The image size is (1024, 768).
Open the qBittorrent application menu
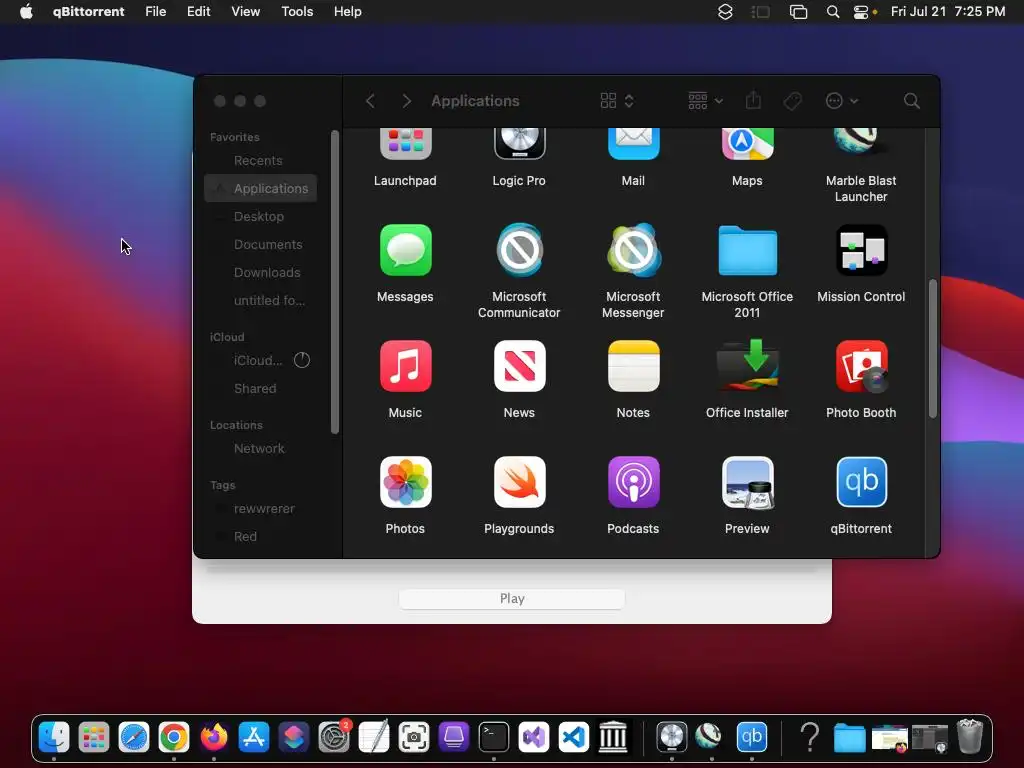(88, 12)
